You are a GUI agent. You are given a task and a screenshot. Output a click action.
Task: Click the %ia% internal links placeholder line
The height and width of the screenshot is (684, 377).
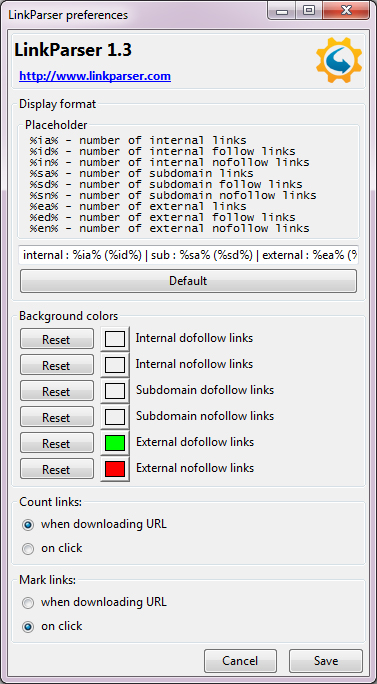(x=138, y=140)
